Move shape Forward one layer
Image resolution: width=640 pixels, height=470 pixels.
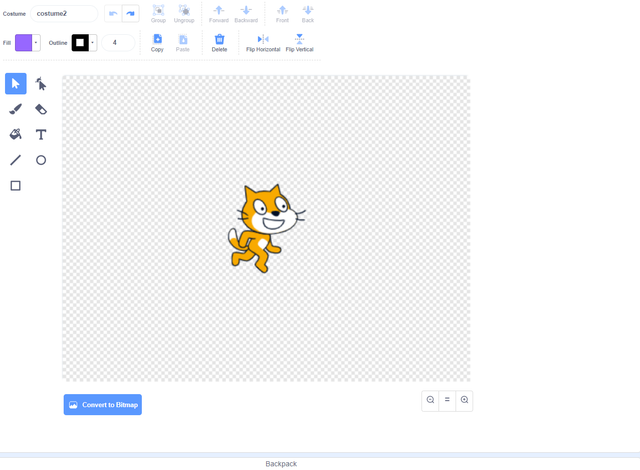(x=219, y=14)
